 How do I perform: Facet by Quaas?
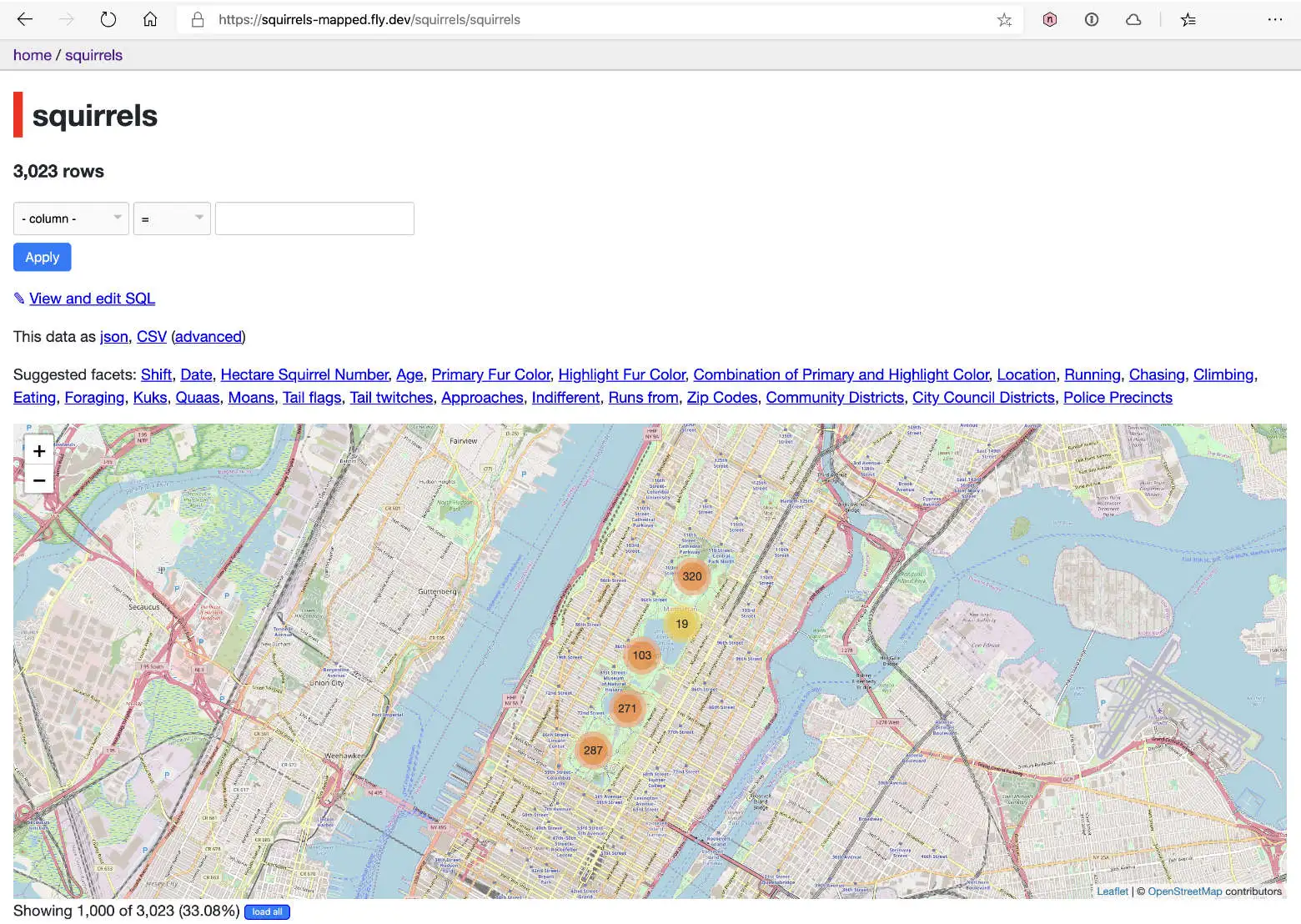point(198,398)
